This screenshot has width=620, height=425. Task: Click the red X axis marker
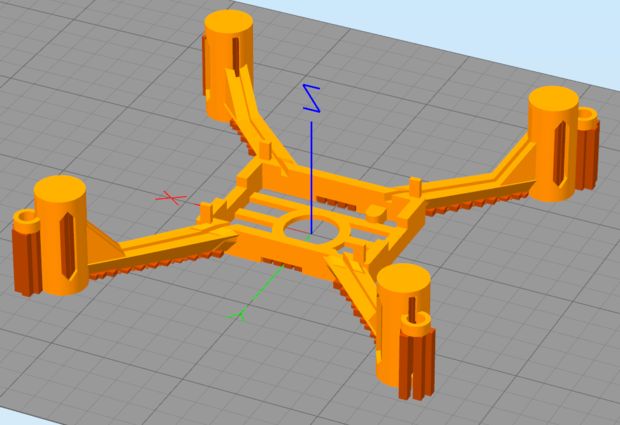170,197
